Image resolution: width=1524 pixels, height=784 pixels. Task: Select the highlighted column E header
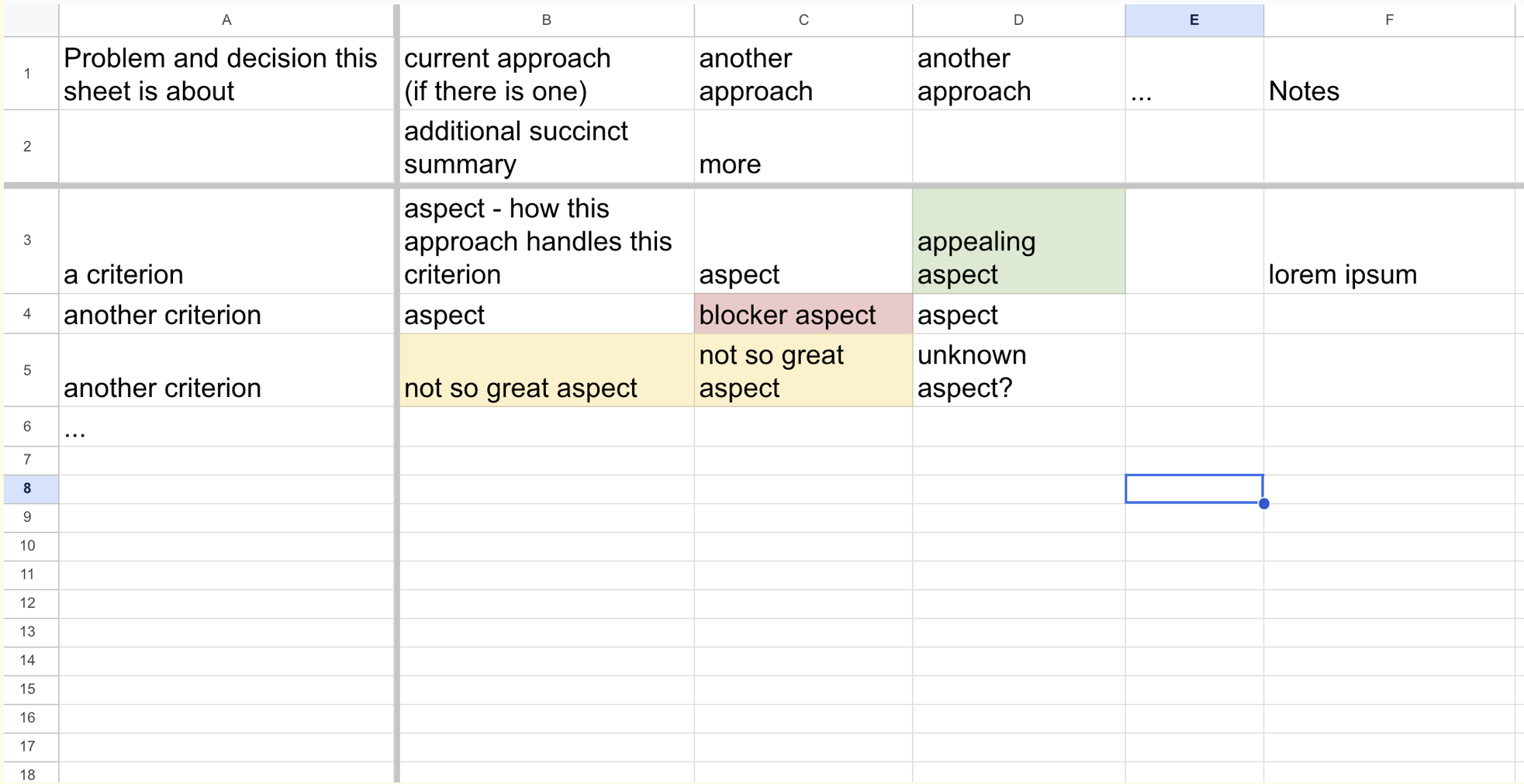pyautogui.click(x=1194, y=20)
